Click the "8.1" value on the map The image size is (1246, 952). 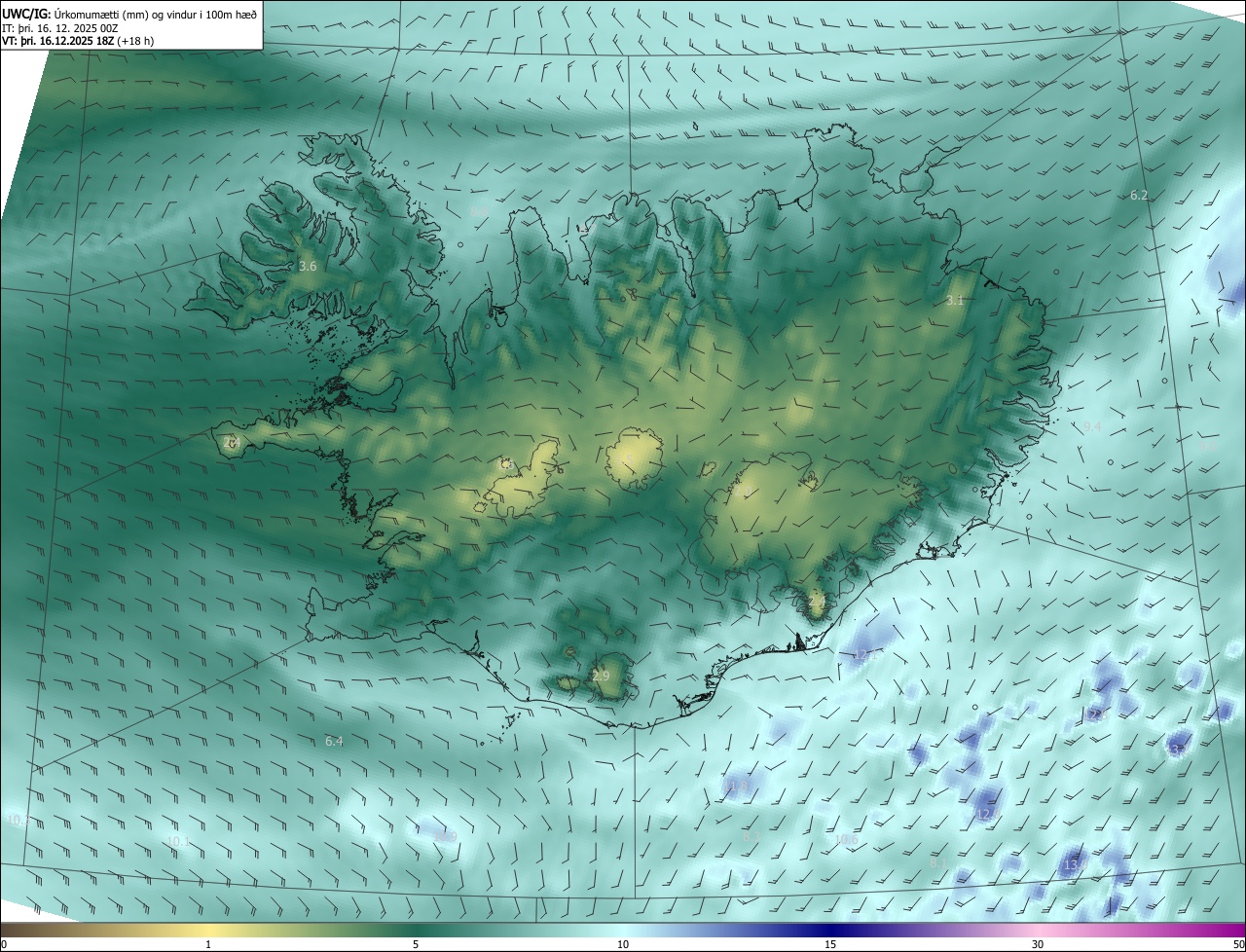pyautogui.click(x=938, y=862)
